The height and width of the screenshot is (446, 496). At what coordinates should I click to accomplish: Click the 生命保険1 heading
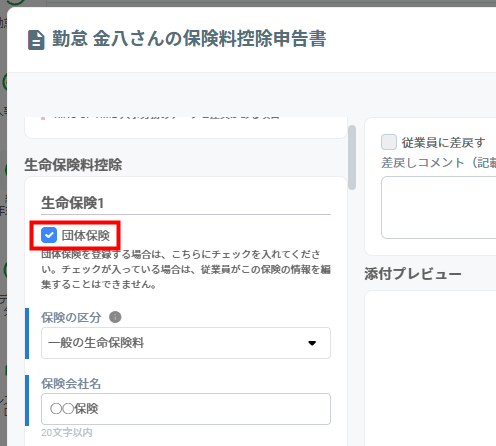[x=72, y=203]
